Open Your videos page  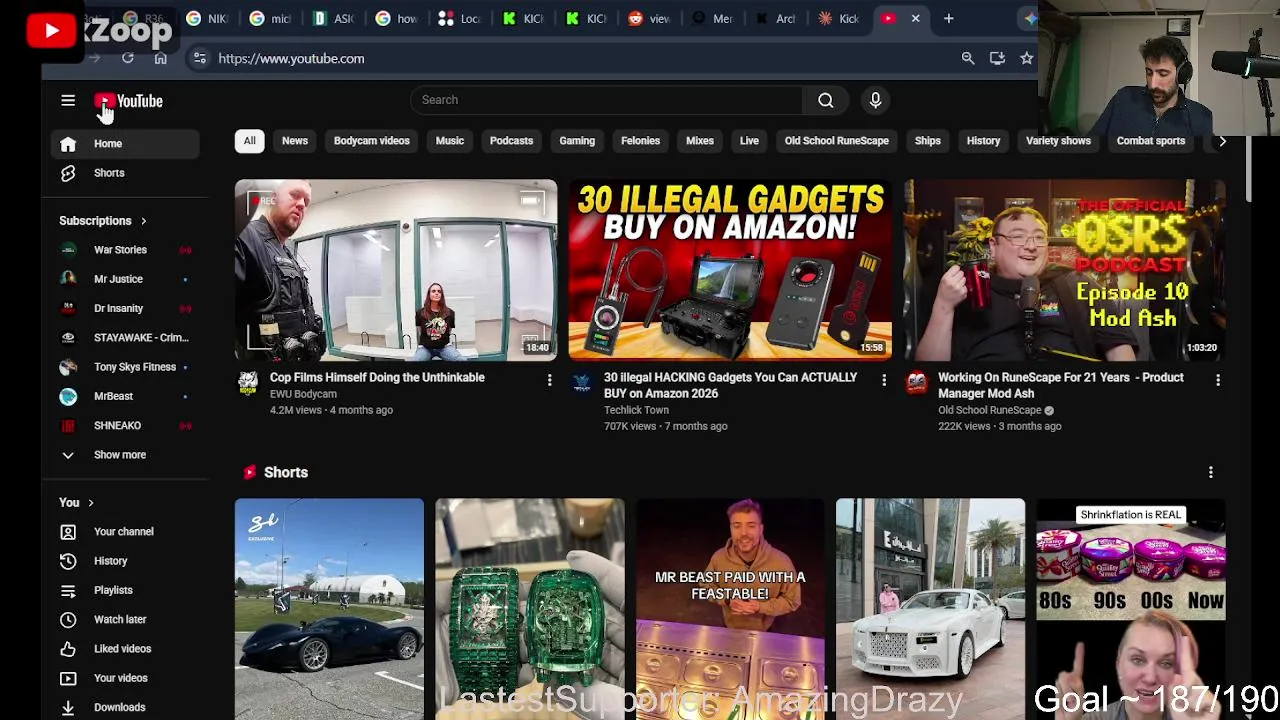[x=125, y=678]
